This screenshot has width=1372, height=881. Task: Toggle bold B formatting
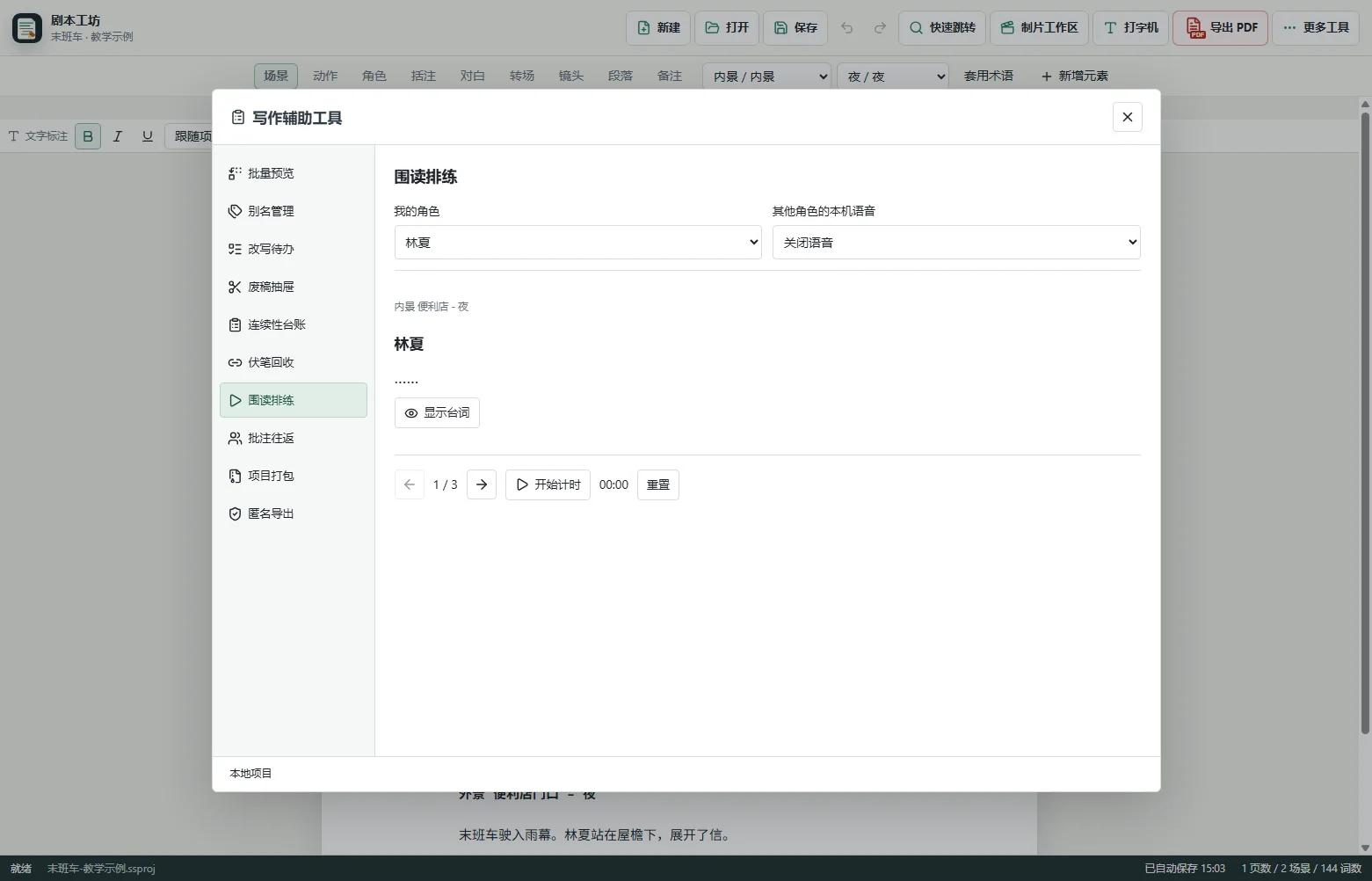click(x=88, y=136)
